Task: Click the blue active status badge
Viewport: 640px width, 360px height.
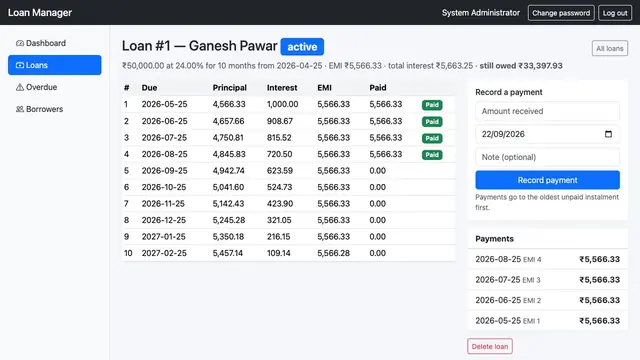Action: 302,47
